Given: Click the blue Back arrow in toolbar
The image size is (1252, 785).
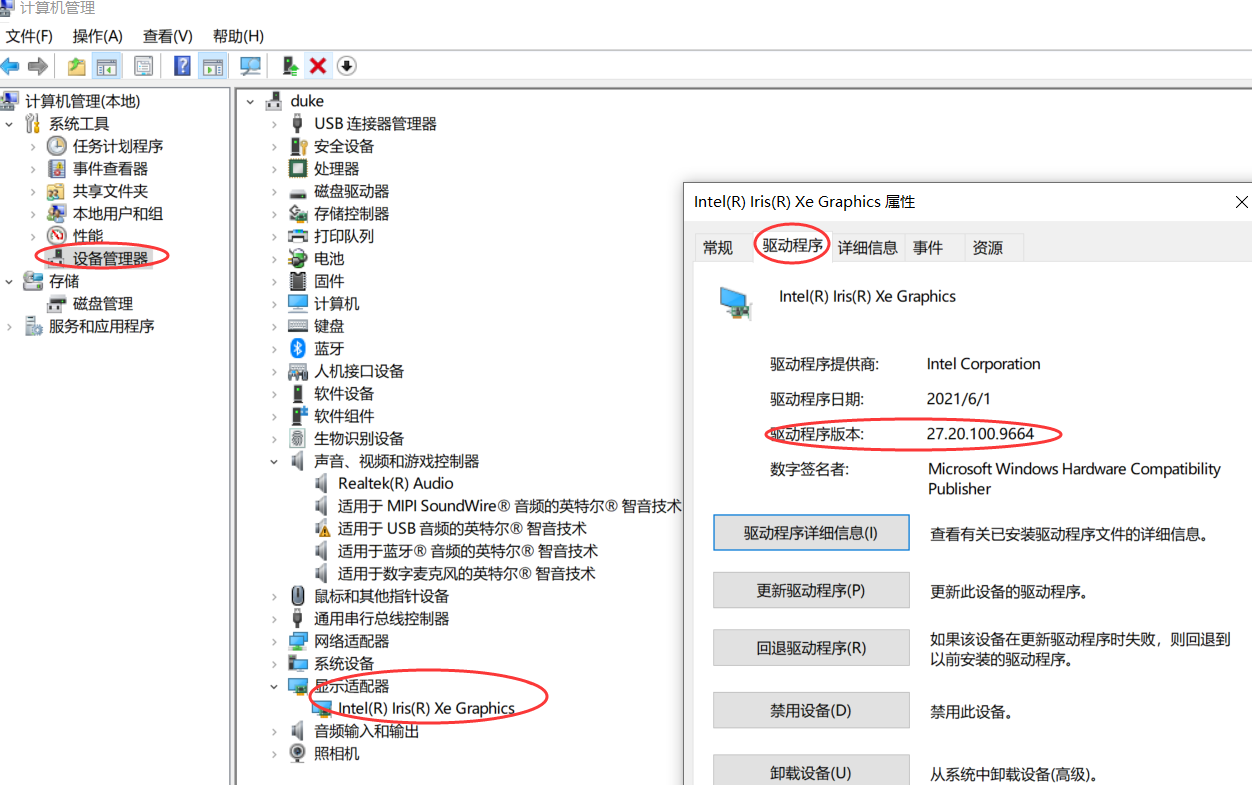Looking at the screenshot, I should [x=11, y=66].
